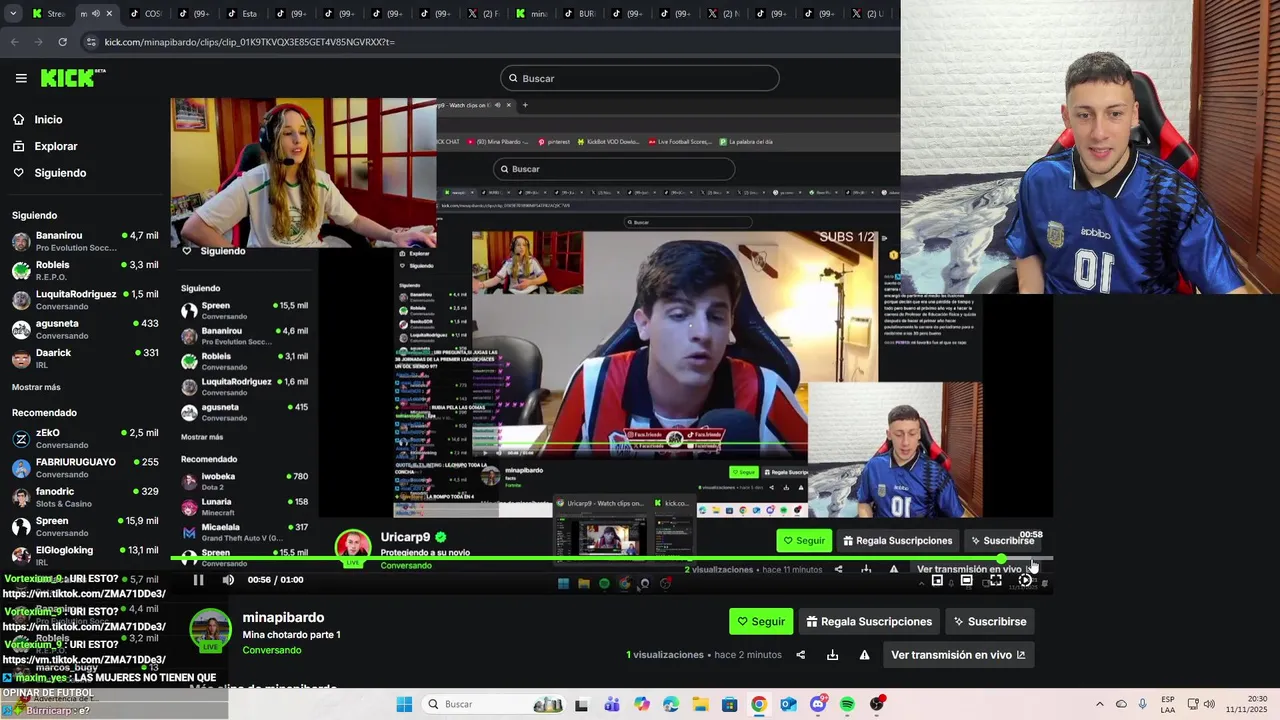Screen dimensions: 1280x720
Task: Open Robleis channel in sidebar
Action: [x=85, y=270]
